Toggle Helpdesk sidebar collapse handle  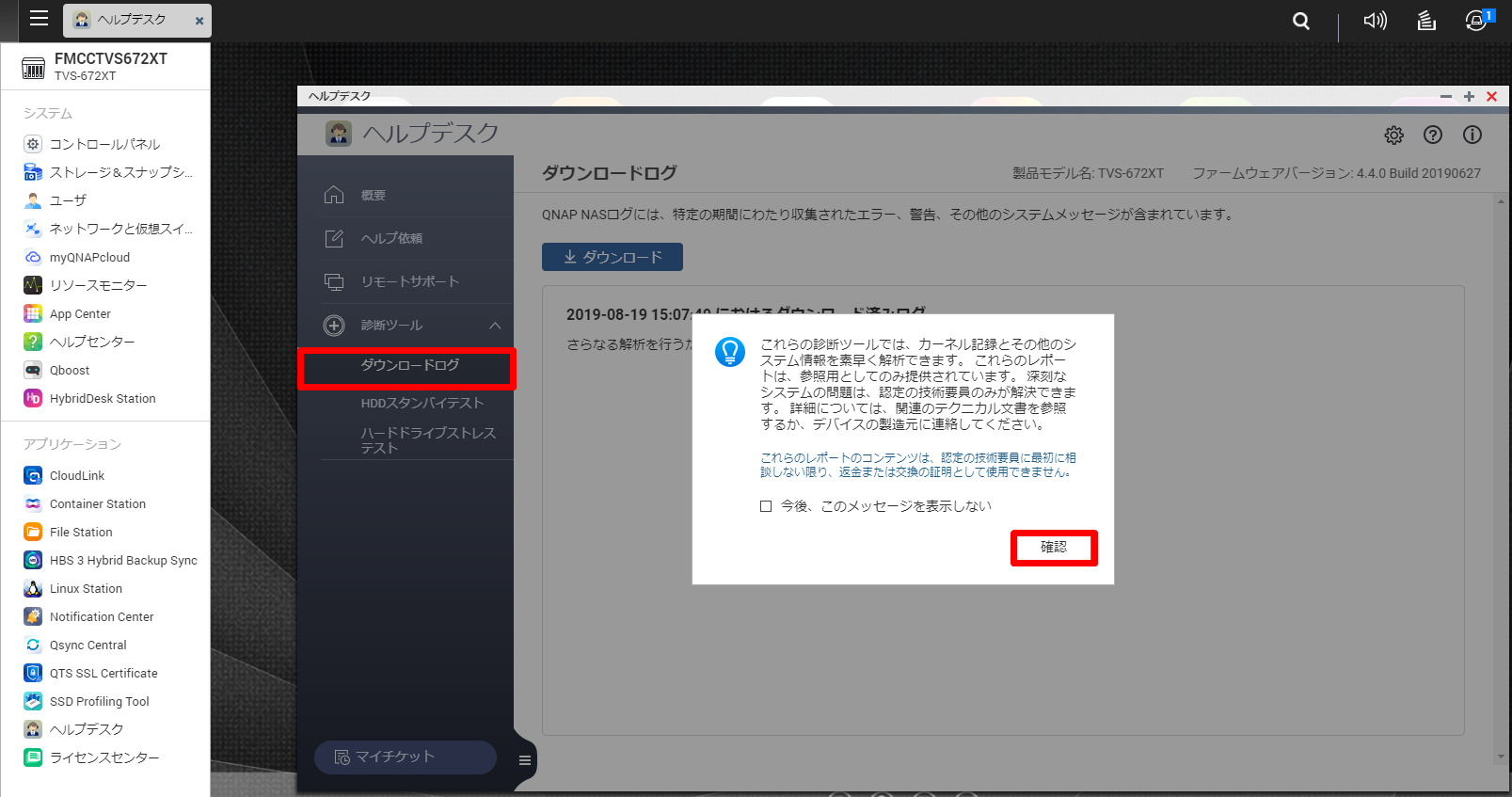pos(525,760)
